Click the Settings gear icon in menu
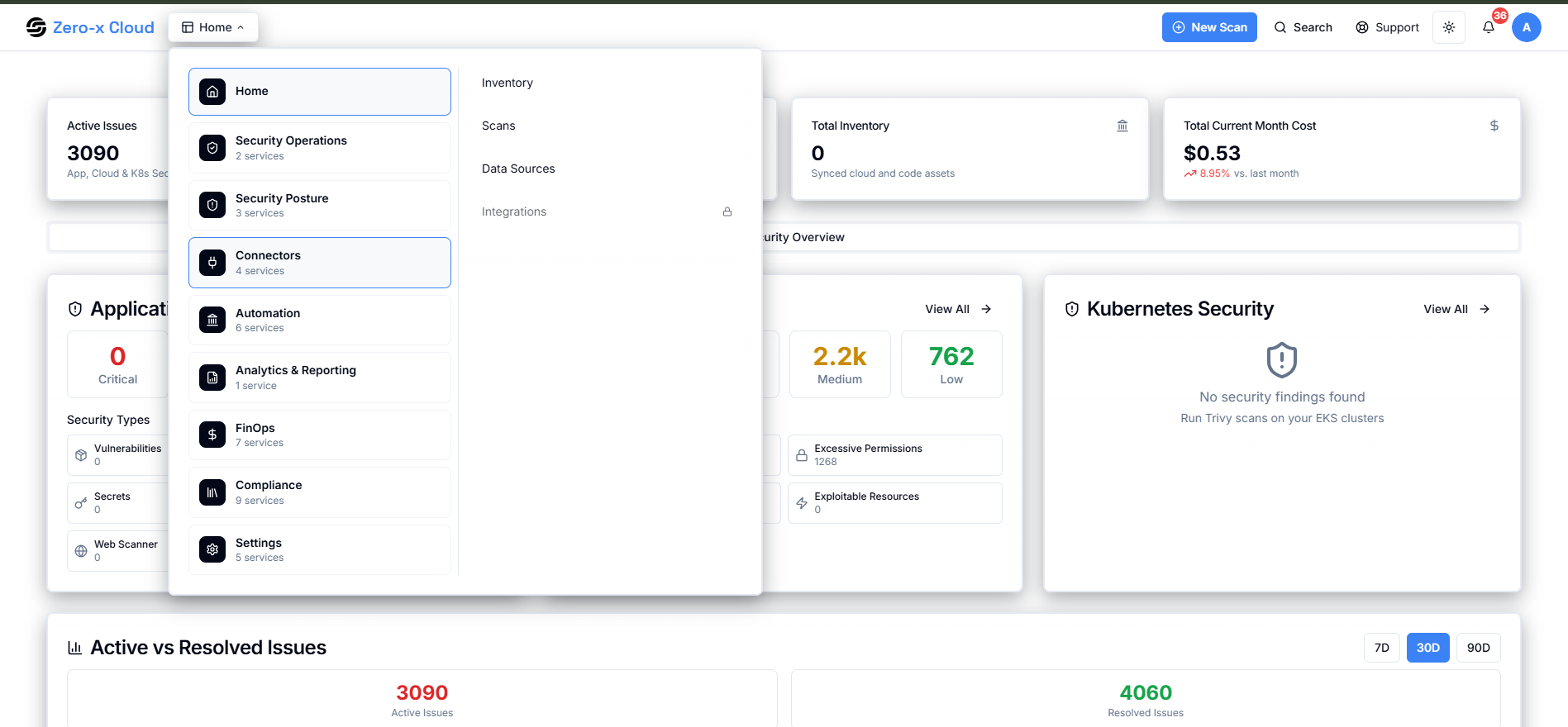 click(212, 549)
